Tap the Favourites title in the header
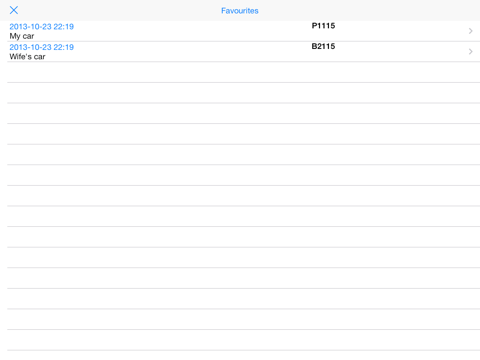Viewport: 480px width, 360px height. click(x=240, y=11)
